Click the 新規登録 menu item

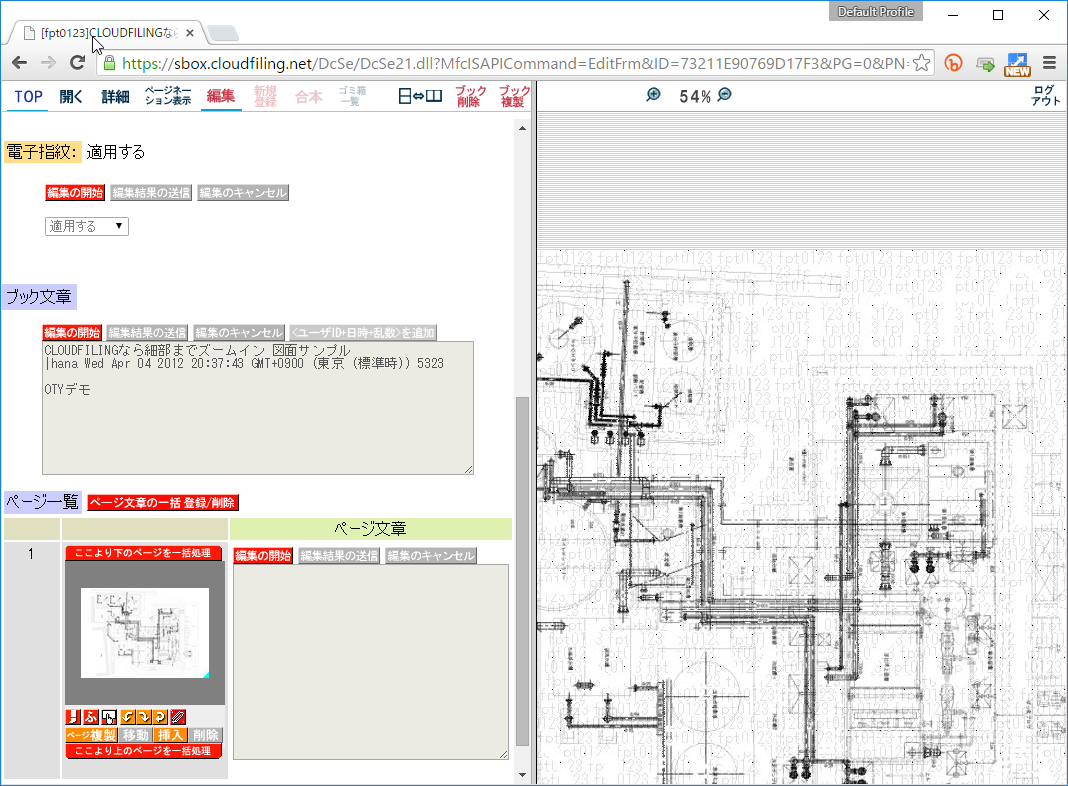[265, 96]
